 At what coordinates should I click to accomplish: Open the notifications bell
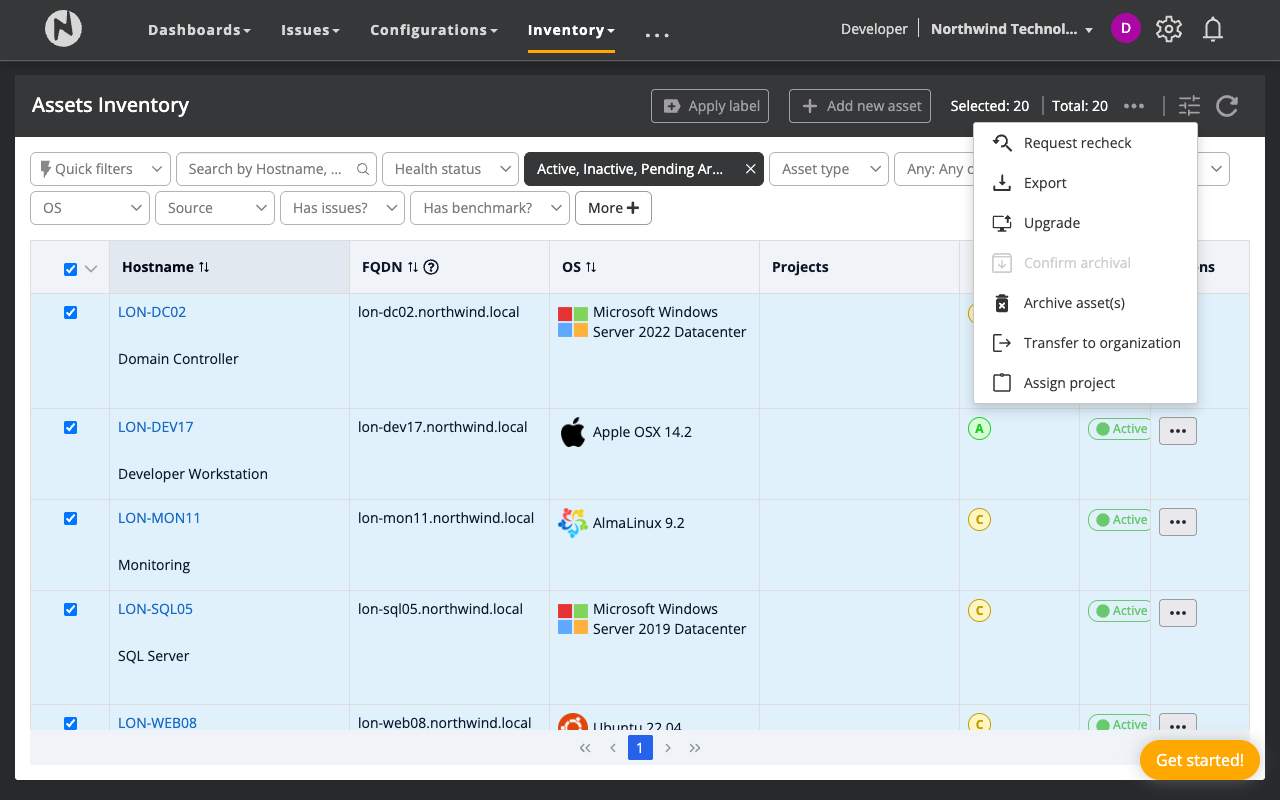(x=1213, y=29)
